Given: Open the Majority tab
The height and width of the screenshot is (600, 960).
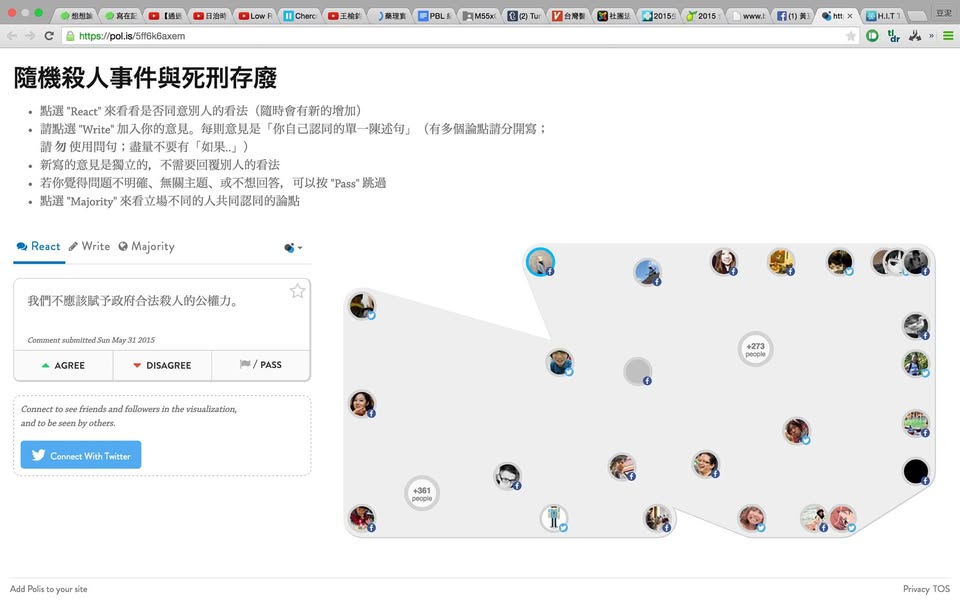Looking at the screenshot, I should point(146,246).
